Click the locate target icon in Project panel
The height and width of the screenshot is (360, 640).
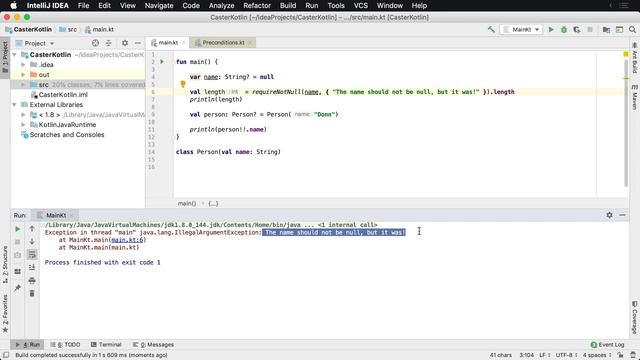(95, 43)
